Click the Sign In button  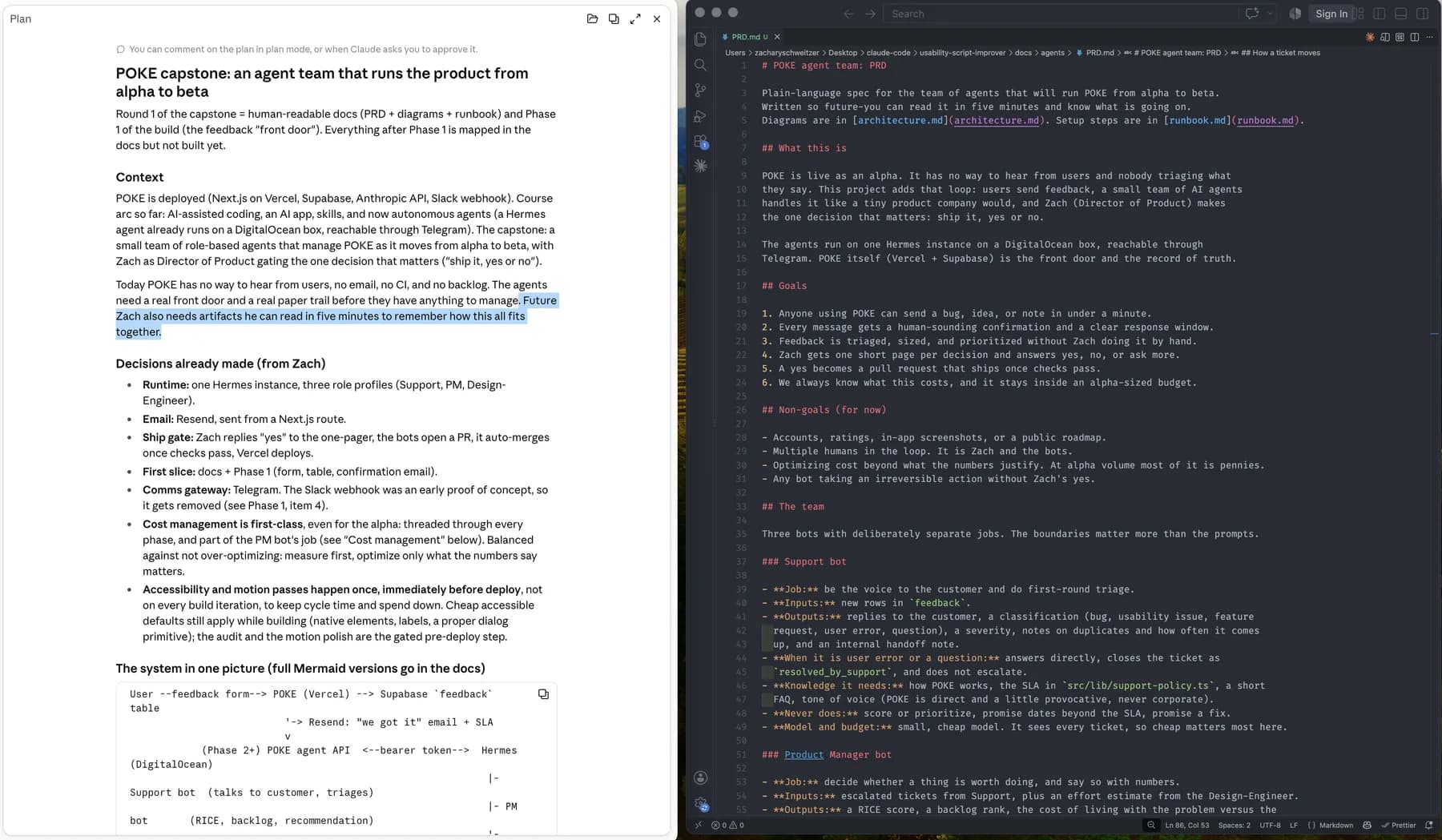[x=1331, y=14]
